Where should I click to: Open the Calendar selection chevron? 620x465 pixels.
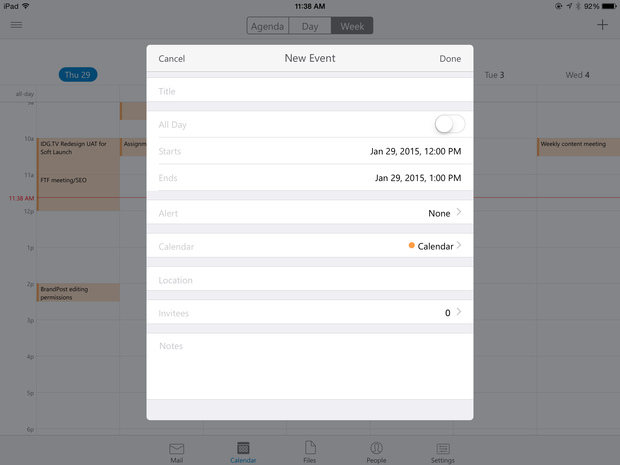click(x=459, y=245)
